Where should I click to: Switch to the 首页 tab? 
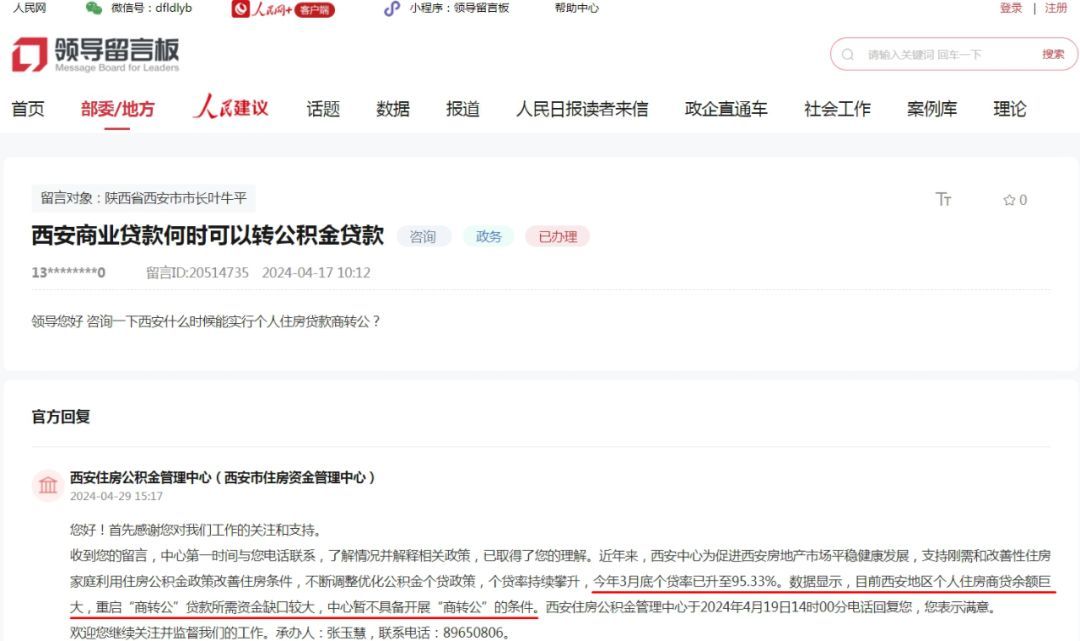[x=27, y=108]
